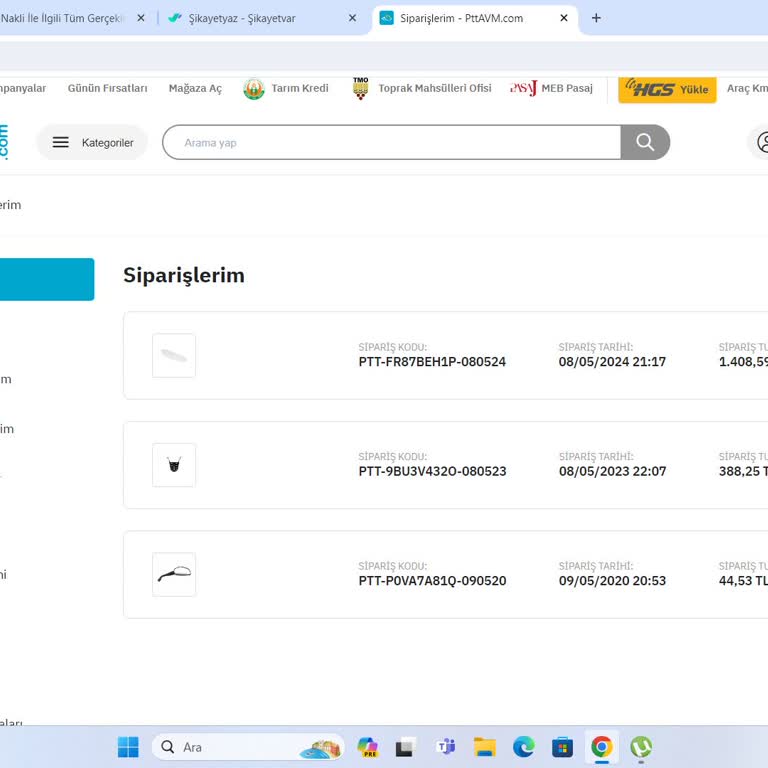Close the Nakli İle İlgili tab
768x768 pixels.
pyautogui.click(x=141, y=18)
